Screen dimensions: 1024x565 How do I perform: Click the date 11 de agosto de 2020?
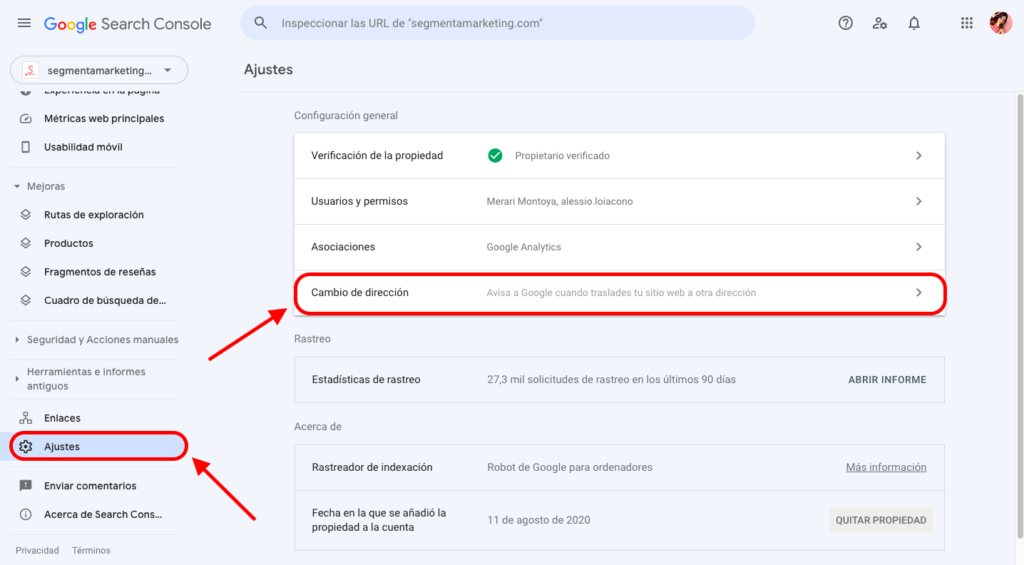click(x=539, y=520)
